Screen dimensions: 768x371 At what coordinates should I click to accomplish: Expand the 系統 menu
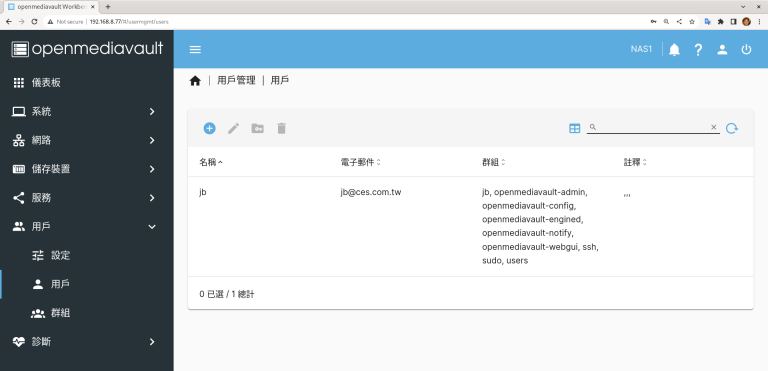87,112
